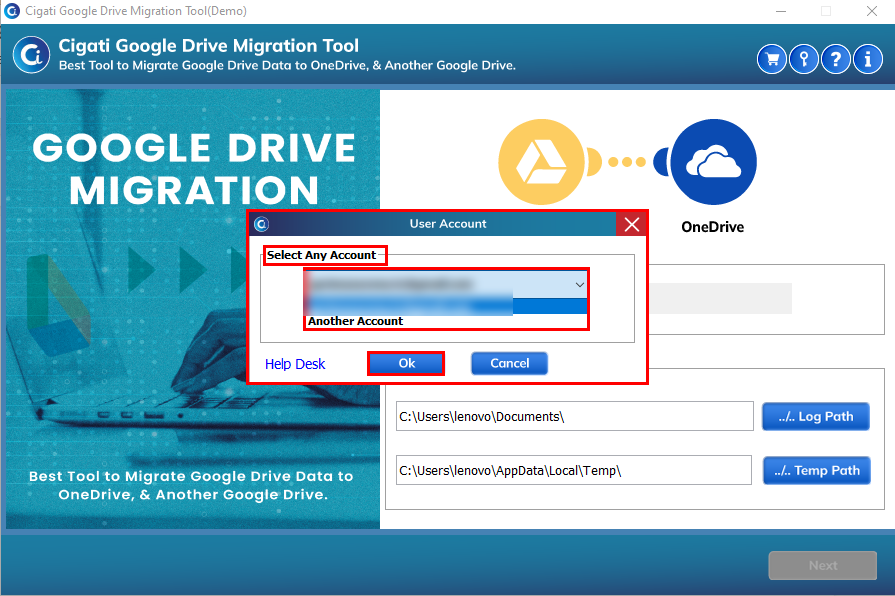The width and height of the screenshot is (895, 596).
Task: Close the Cigati Migration Tool window
Action: [x=872, y=11]
